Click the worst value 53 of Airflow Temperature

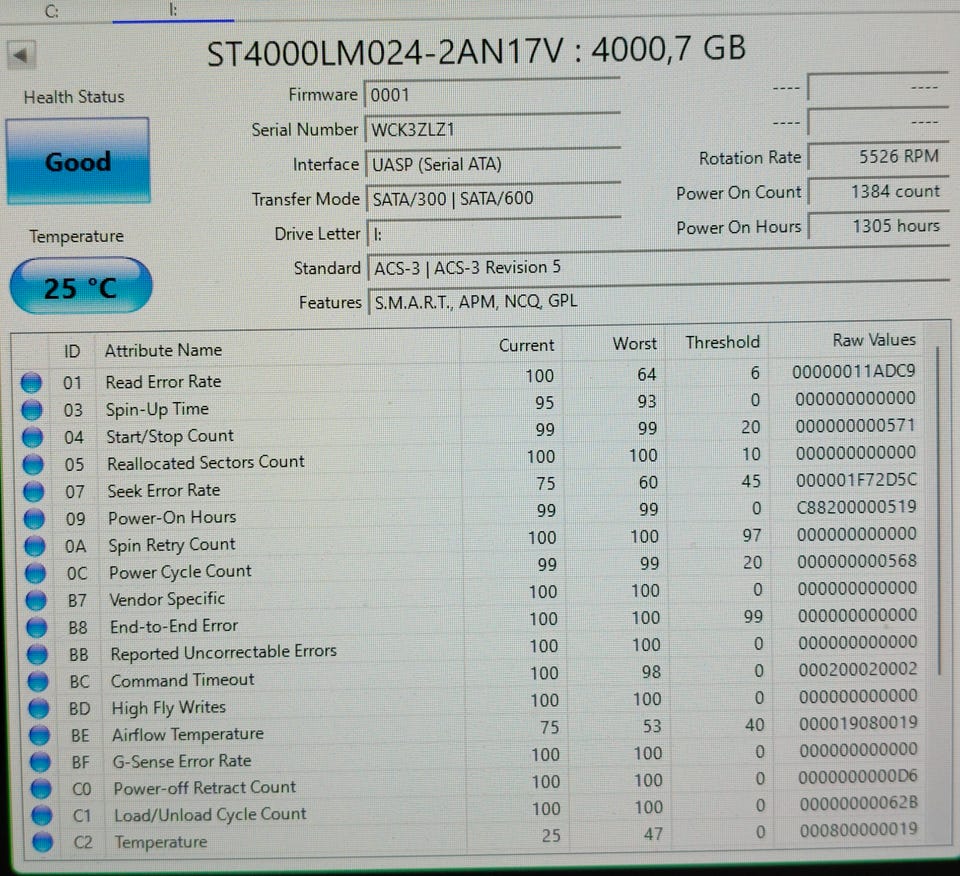coord(652,726)
